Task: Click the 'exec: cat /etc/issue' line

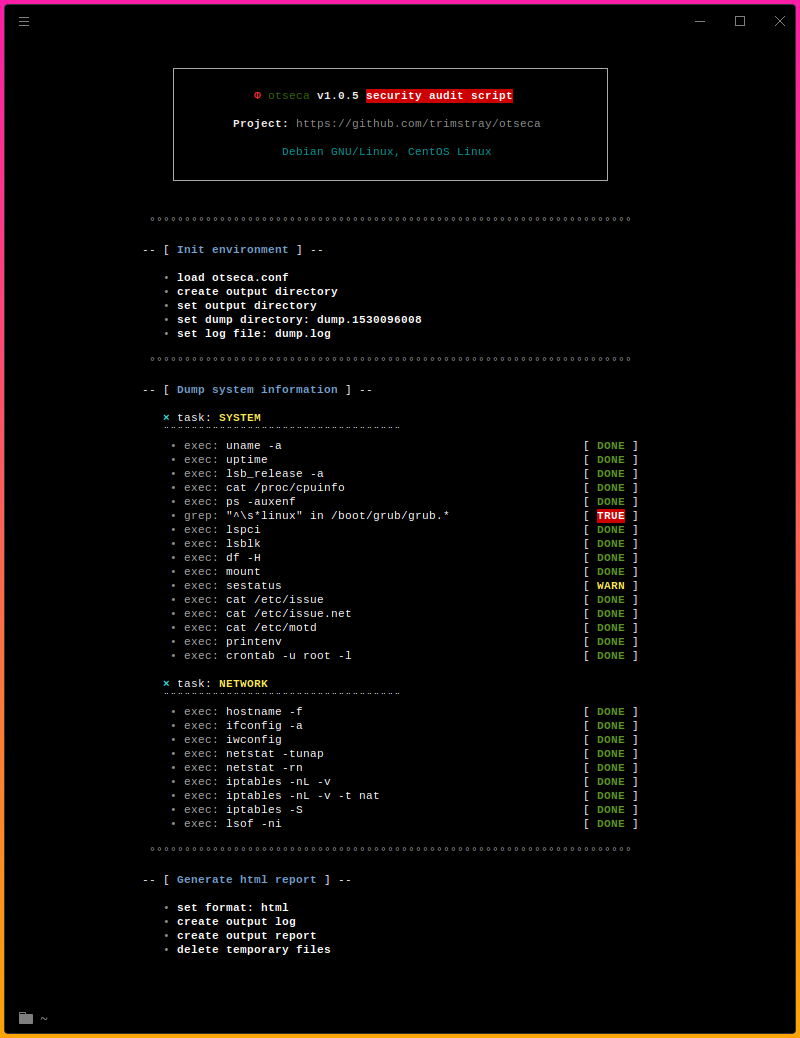Action: (254, 599)
